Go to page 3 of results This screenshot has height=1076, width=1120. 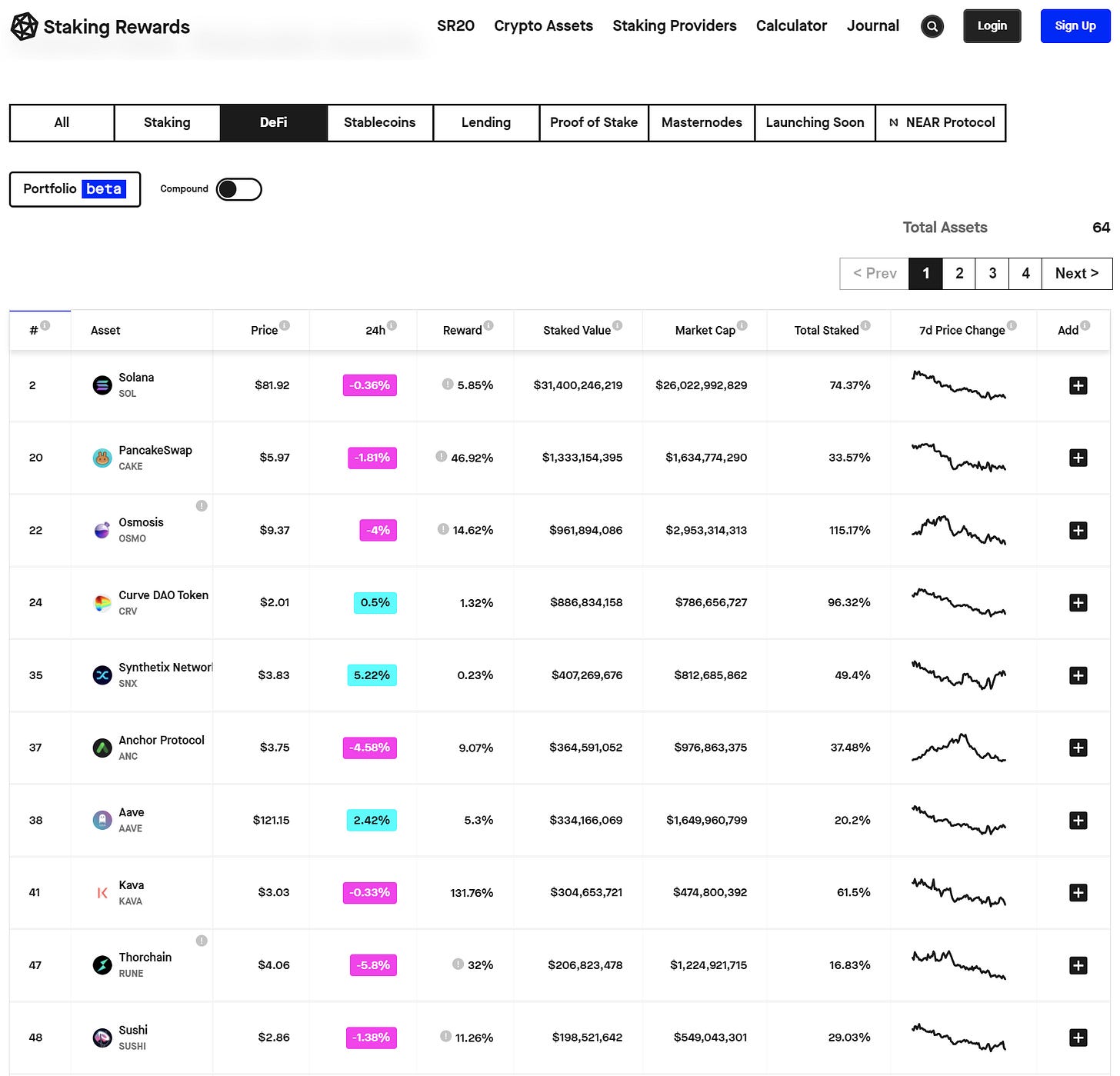tap(992, 274)
